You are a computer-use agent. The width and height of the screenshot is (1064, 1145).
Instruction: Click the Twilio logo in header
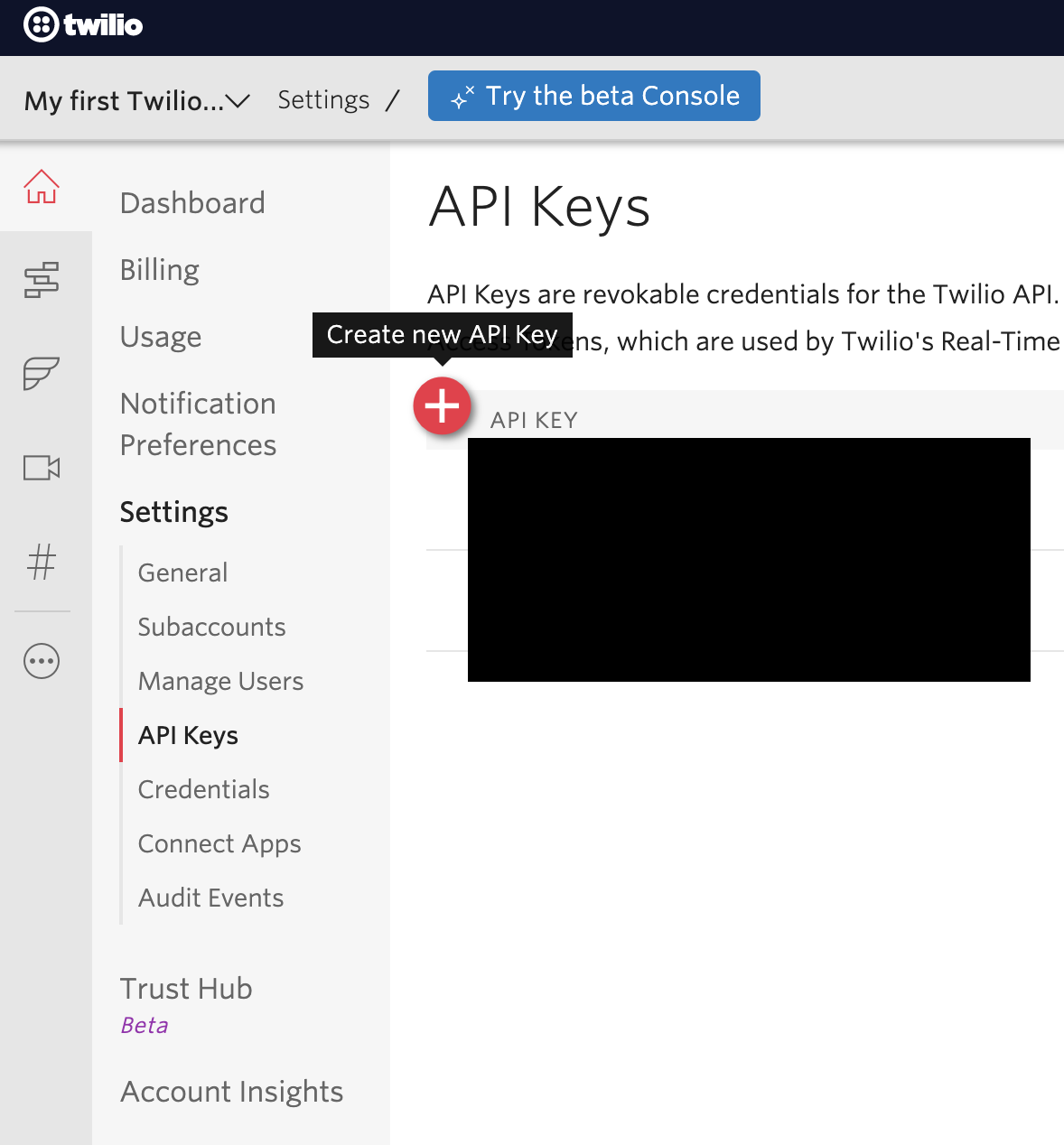(83, 24)
